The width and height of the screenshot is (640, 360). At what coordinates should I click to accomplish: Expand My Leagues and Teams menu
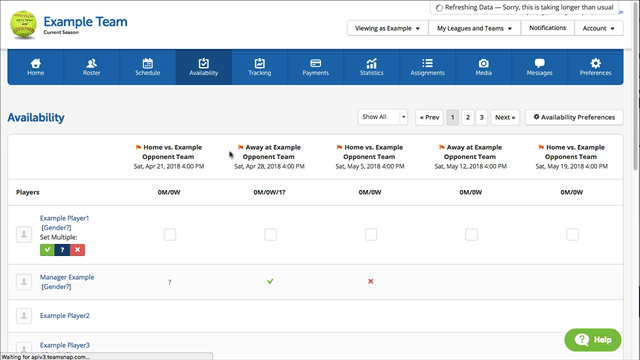474,28
